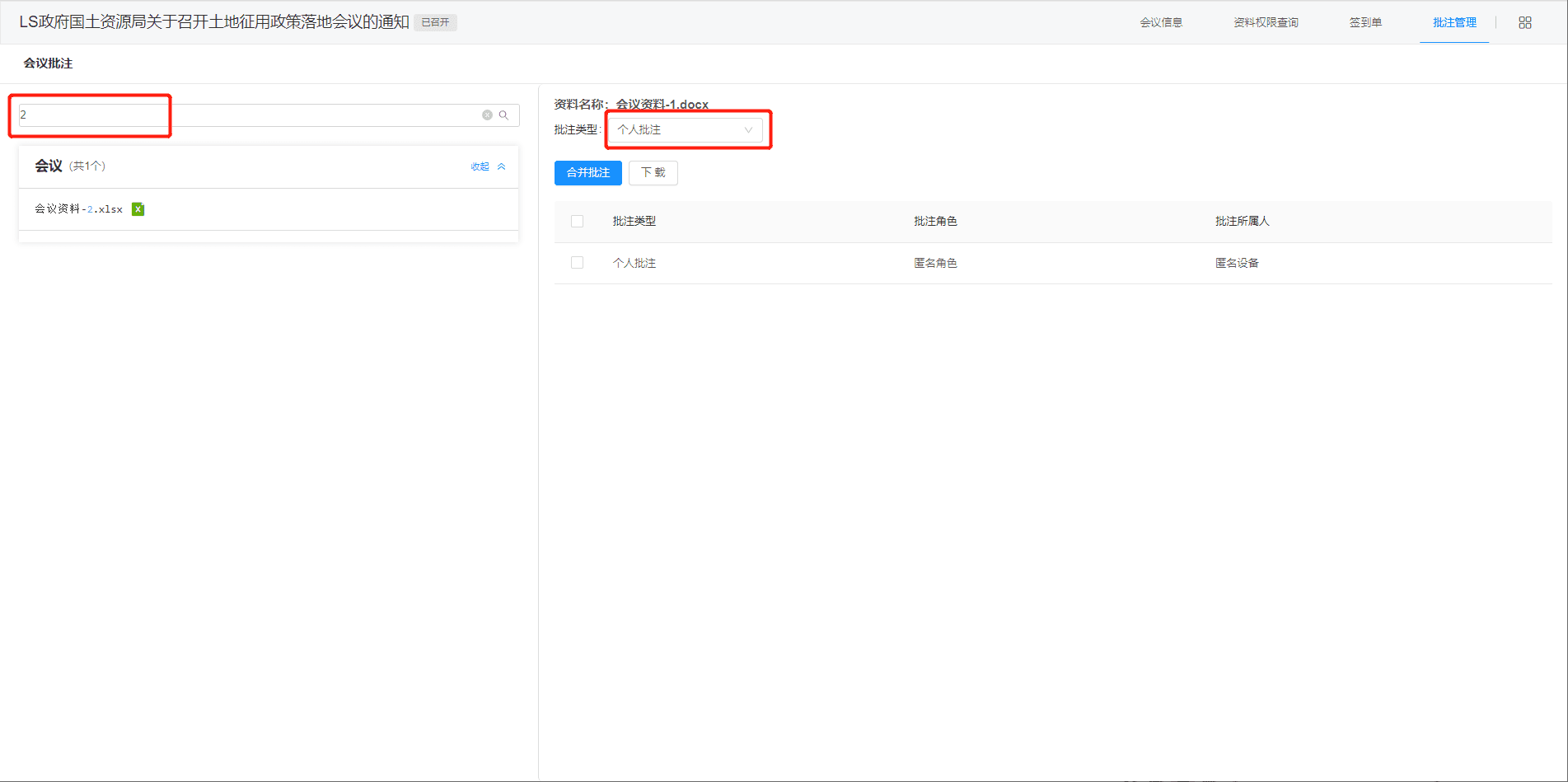Click the 下载 button
Image resolution: width=1568 pixels, height=782 pixels.
(653, 173)
